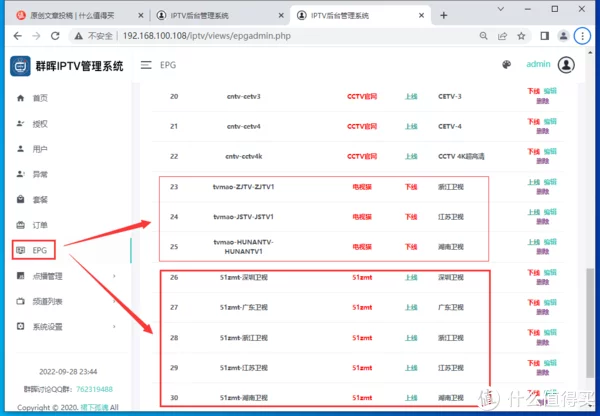This screenshot has height=416, width=600.
Task: Close the active IPTV后台管理系统 tab
Action: tap(421, 15)
